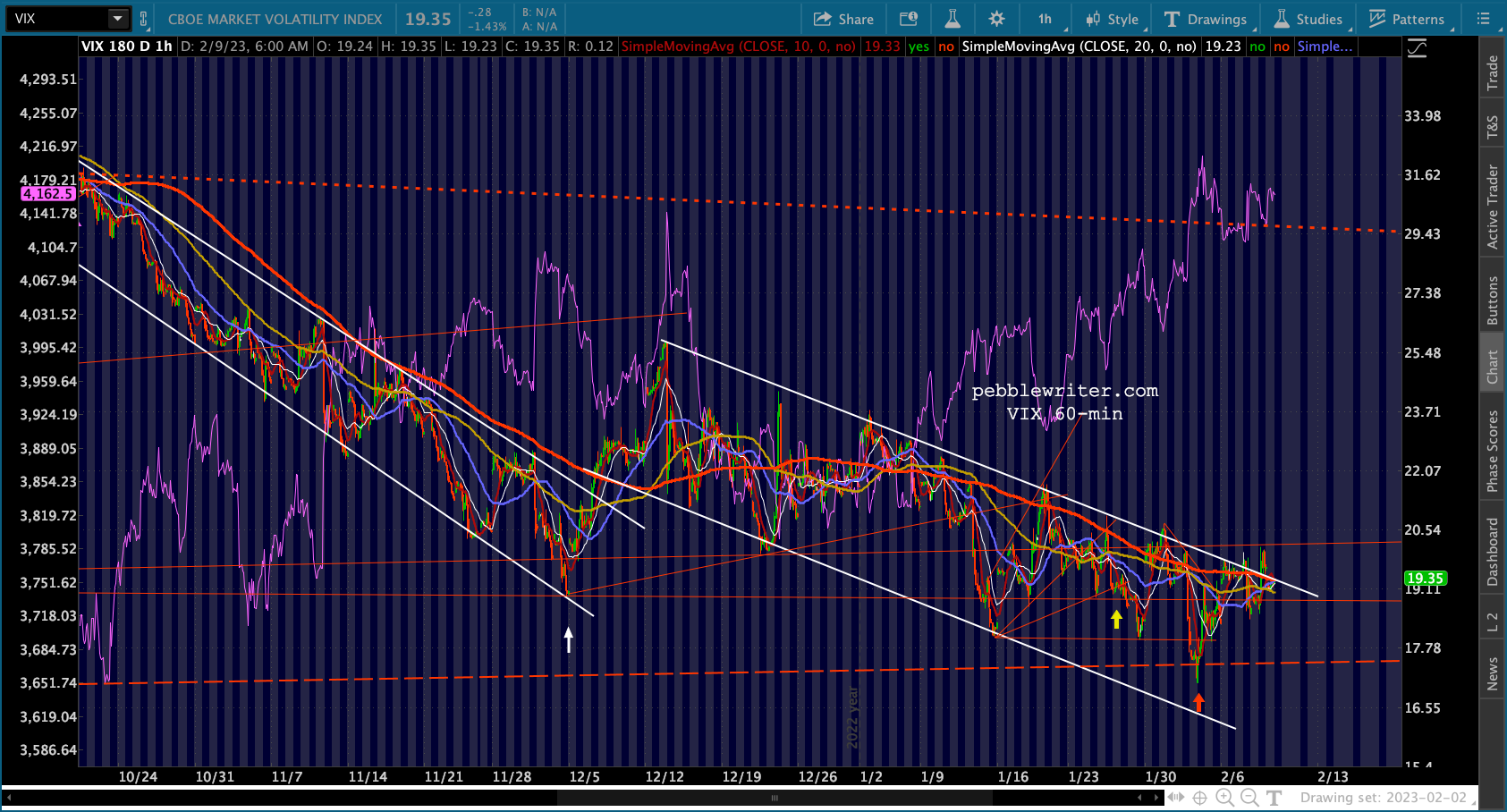Click the 2/13 date on time axis
Screen dimensions: 1507x812
click(x=1333, y=777)
